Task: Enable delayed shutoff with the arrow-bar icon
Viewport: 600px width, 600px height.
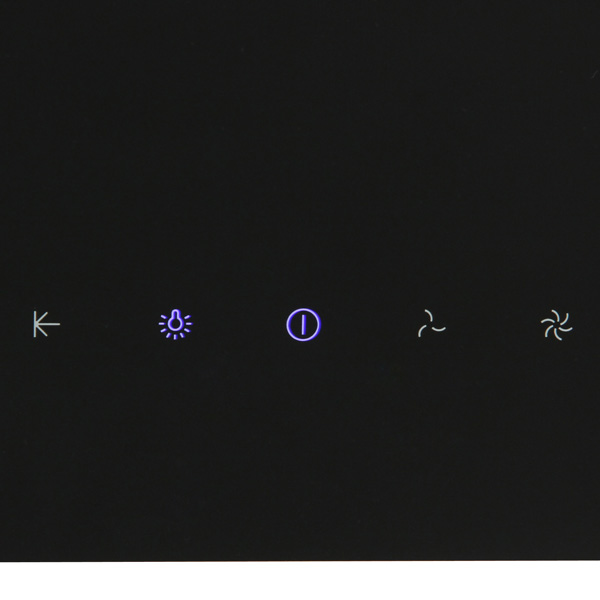Action: coord(47,324)
